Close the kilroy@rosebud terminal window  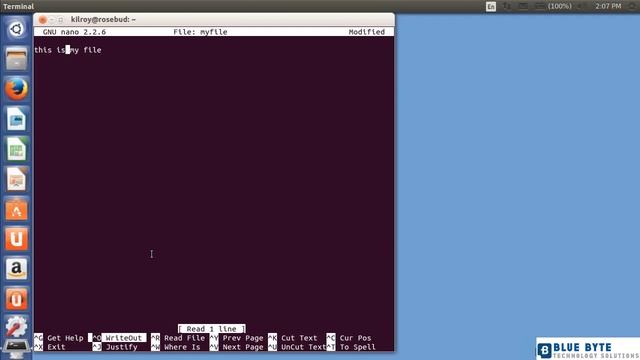point(42,20)
